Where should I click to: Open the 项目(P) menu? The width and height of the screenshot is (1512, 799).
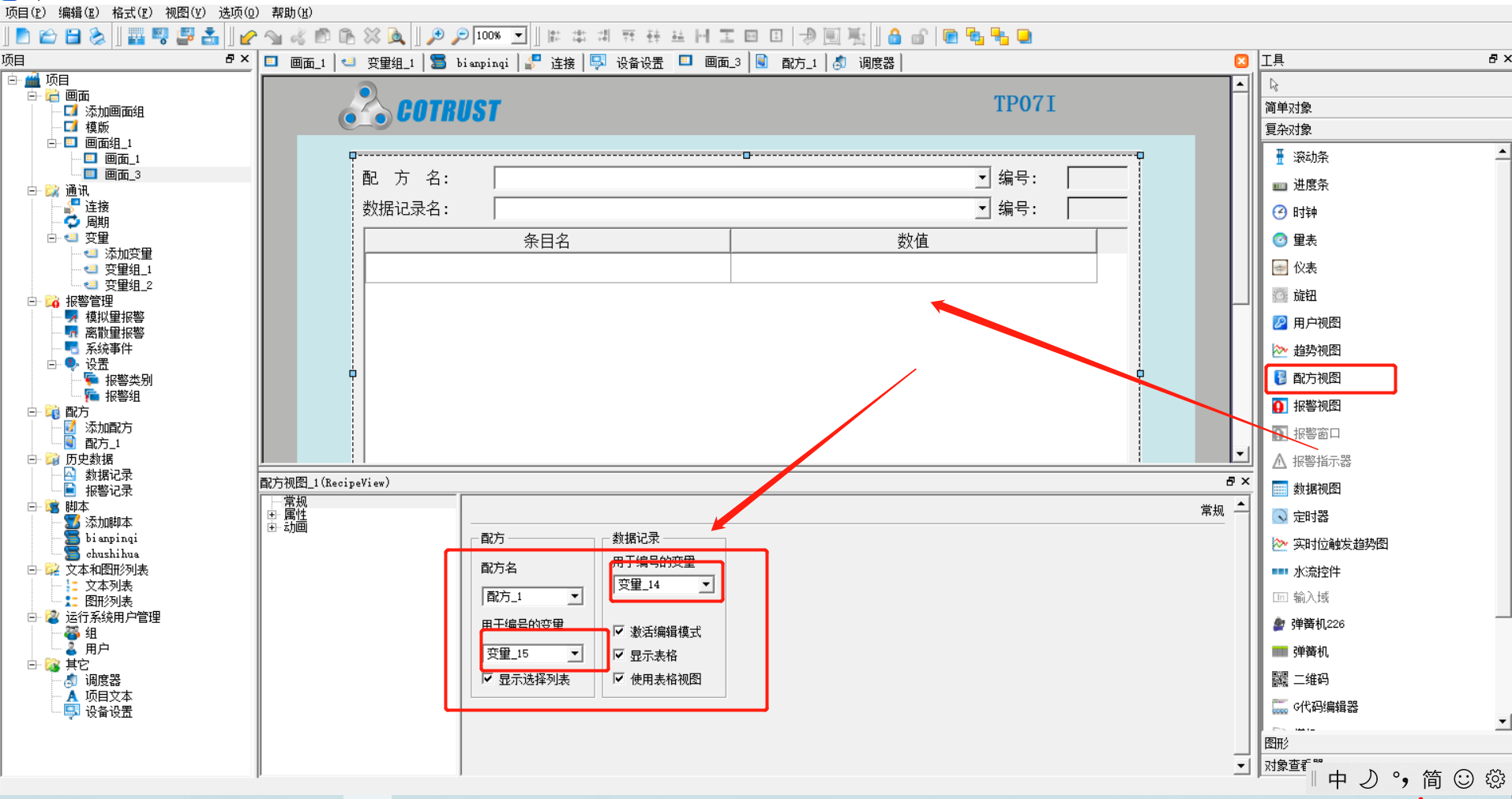tap(25, 13)
